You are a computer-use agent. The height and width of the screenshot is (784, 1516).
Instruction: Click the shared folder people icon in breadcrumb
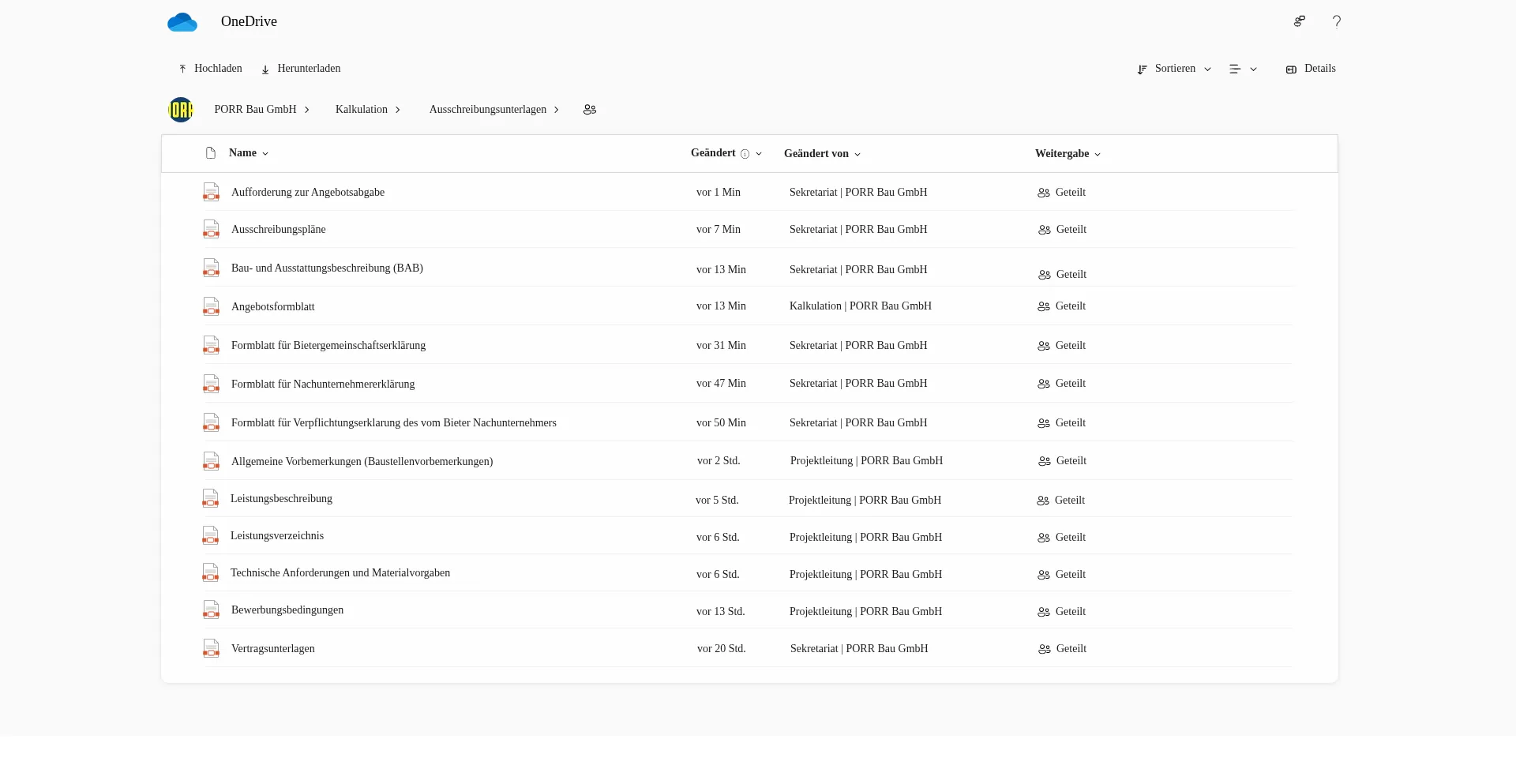click(x=590, y=110)
